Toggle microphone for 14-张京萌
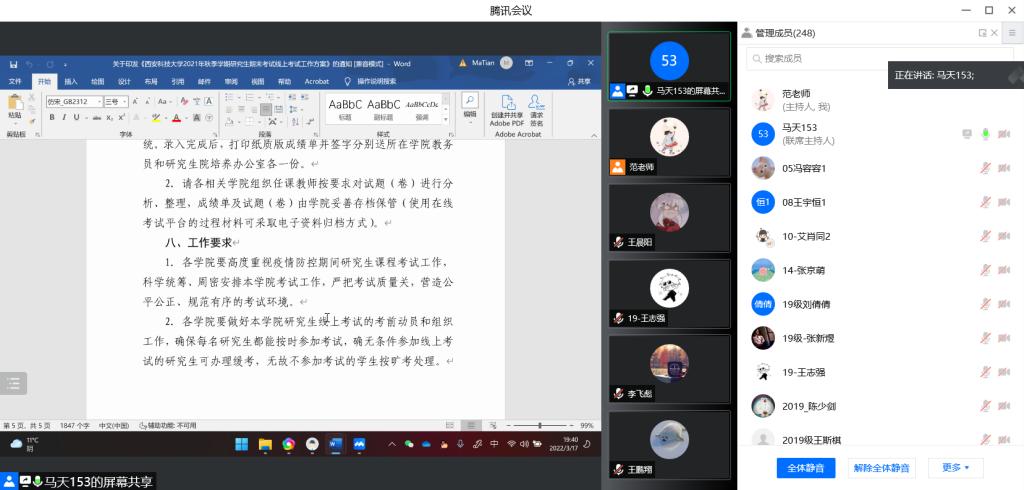Image resolution: width=1024 pixels, height=490 pixels. (x=986, y=270)
